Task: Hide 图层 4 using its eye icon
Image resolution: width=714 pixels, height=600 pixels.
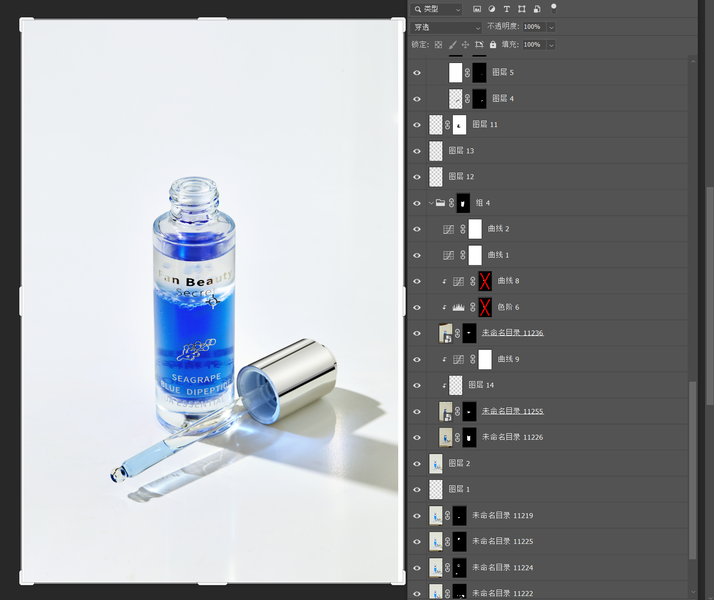Action: (x=417, y=99)
